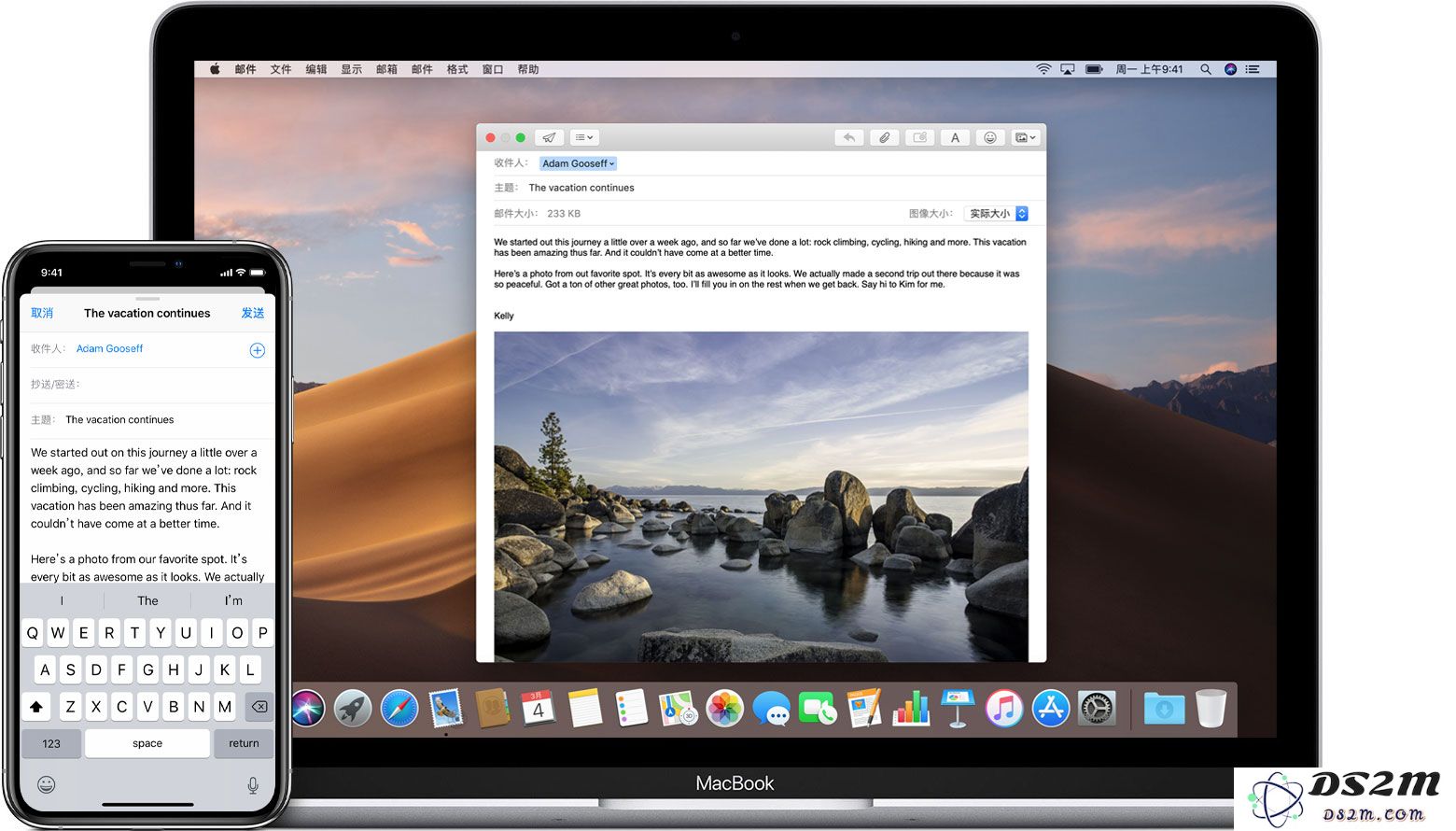Send the message with the paper plane icon
The image size is (1456, 831).
tap(550, 137)
